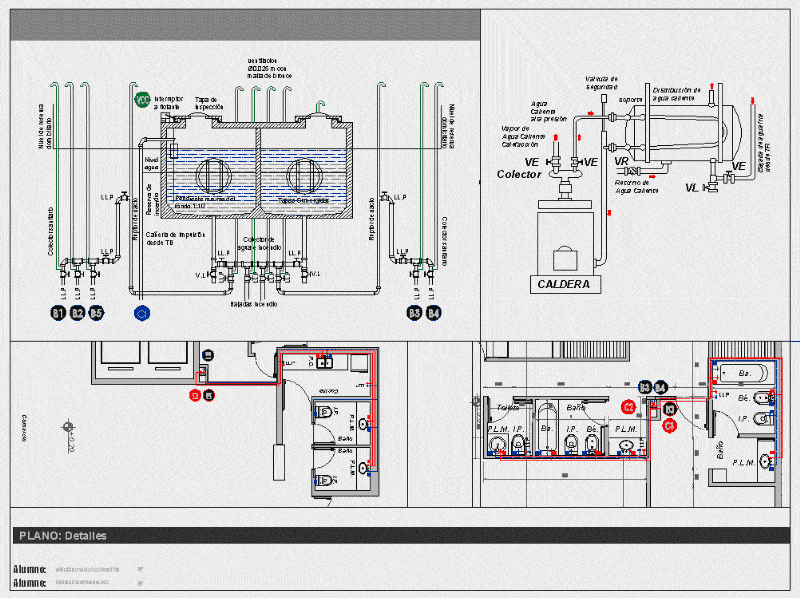Toggle the B1 riser marker

pyautogui.click(x=59, y=313)
